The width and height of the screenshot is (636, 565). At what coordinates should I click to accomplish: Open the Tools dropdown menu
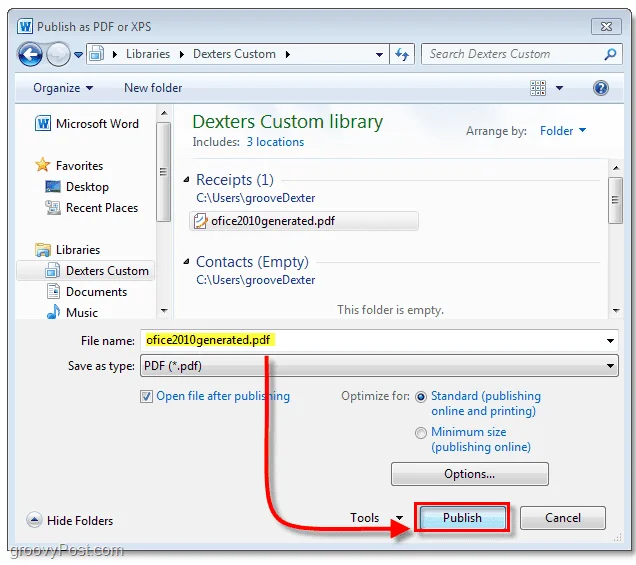click(376, 518)
